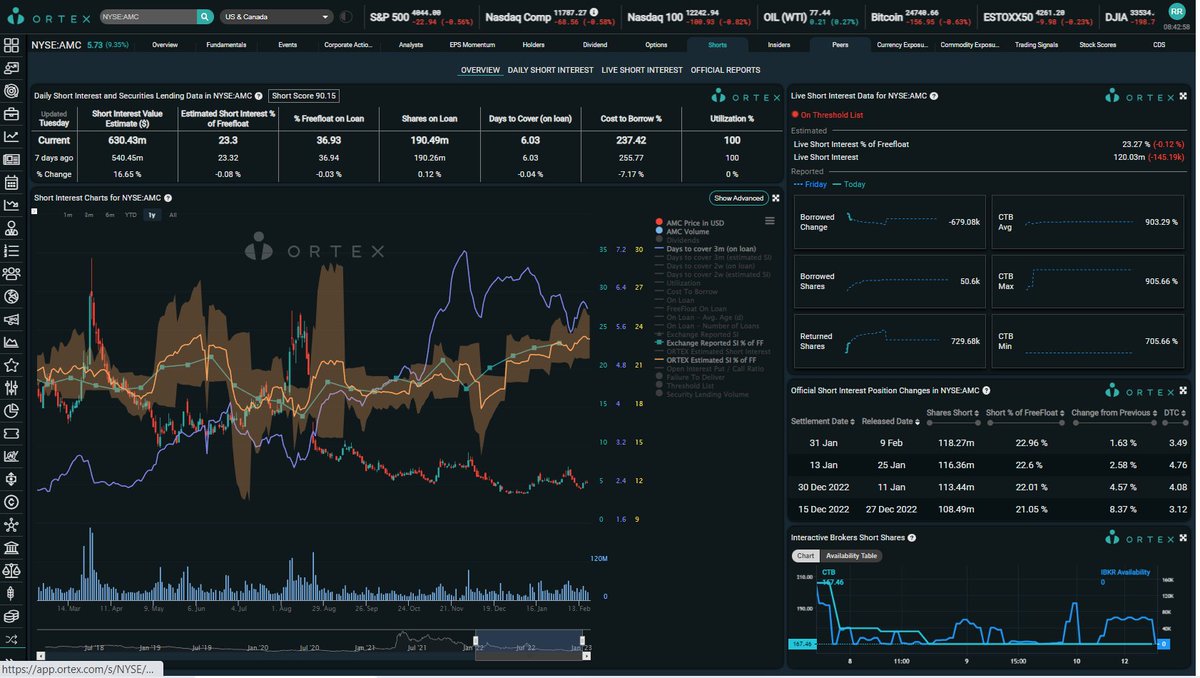Click the Show Advanced button
Screen dimensions: 1200x678
pyautogui.click(x=738, y=198)
